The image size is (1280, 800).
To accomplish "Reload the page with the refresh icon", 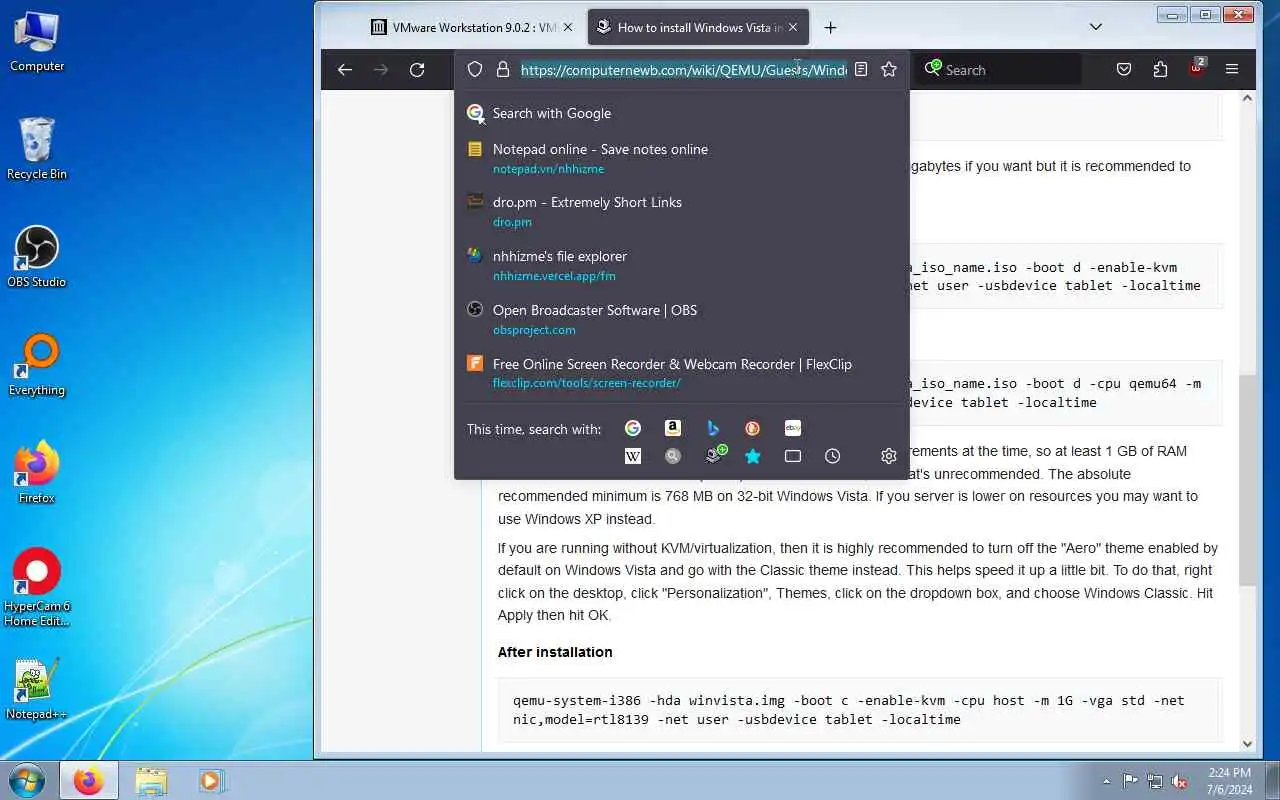I will tap(417, 70).
